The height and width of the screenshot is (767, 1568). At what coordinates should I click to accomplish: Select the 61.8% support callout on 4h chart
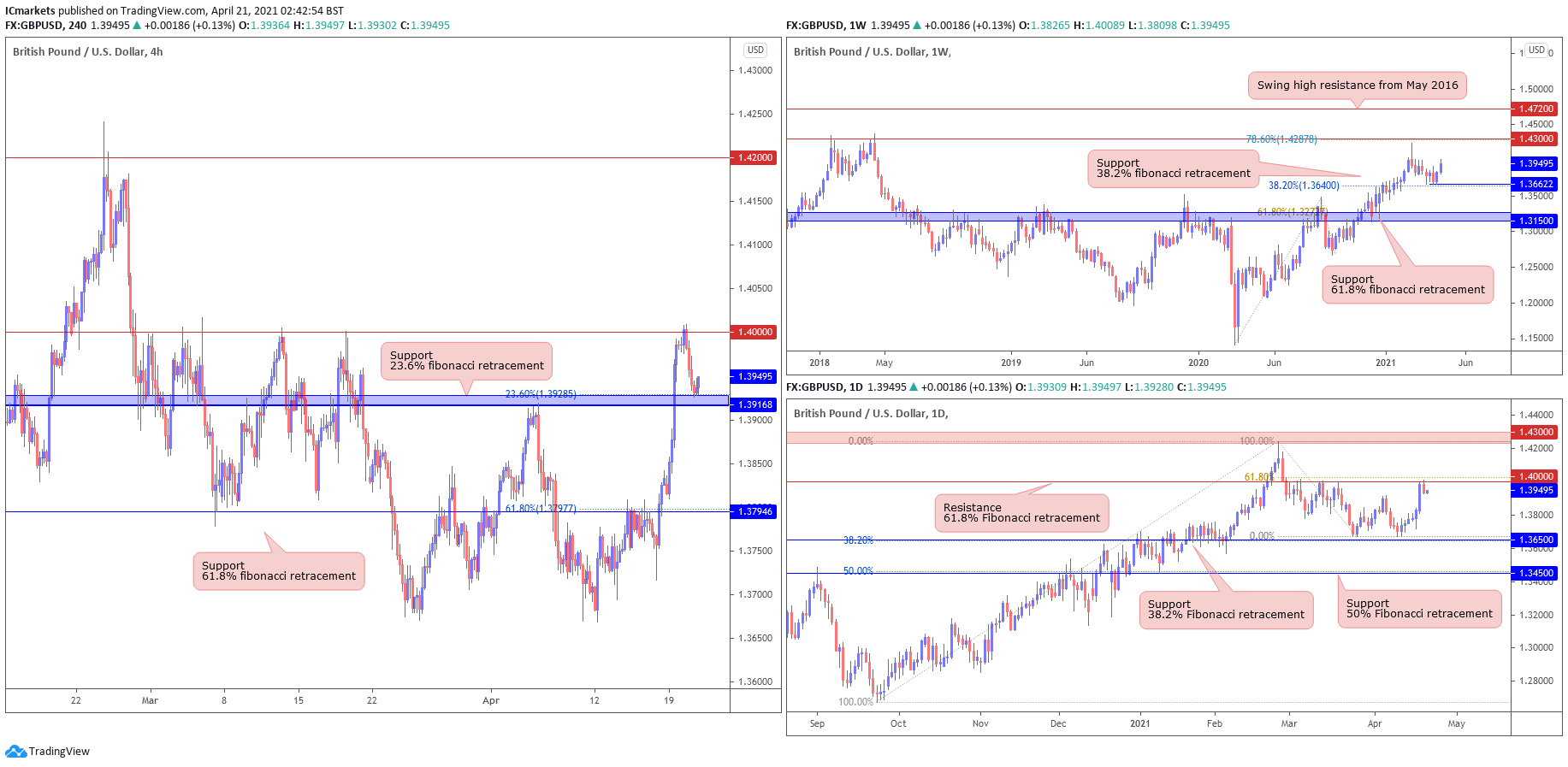279,571
